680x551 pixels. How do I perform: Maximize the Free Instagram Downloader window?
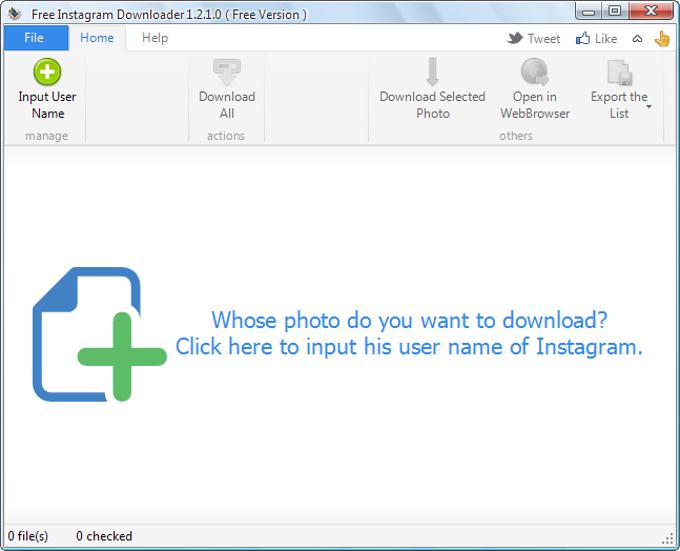point(615,11)
